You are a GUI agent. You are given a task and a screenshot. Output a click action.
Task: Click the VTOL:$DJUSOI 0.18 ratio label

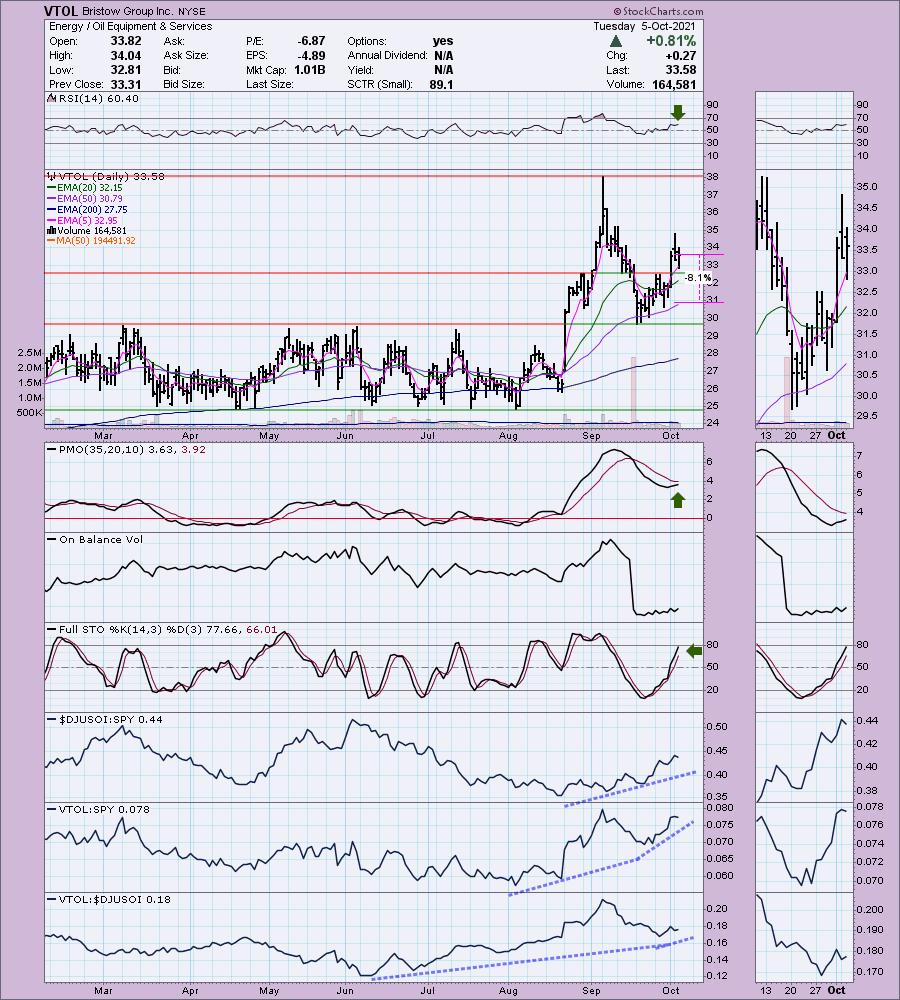[115, 899]
